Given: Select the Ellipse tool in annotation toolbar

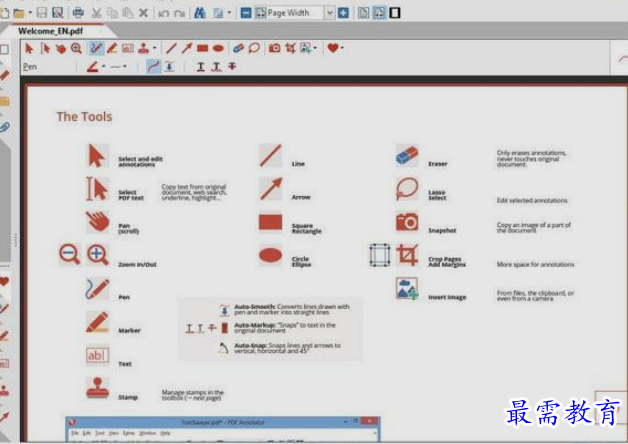Looking at the screenshot, I should [x=218, y=48].
